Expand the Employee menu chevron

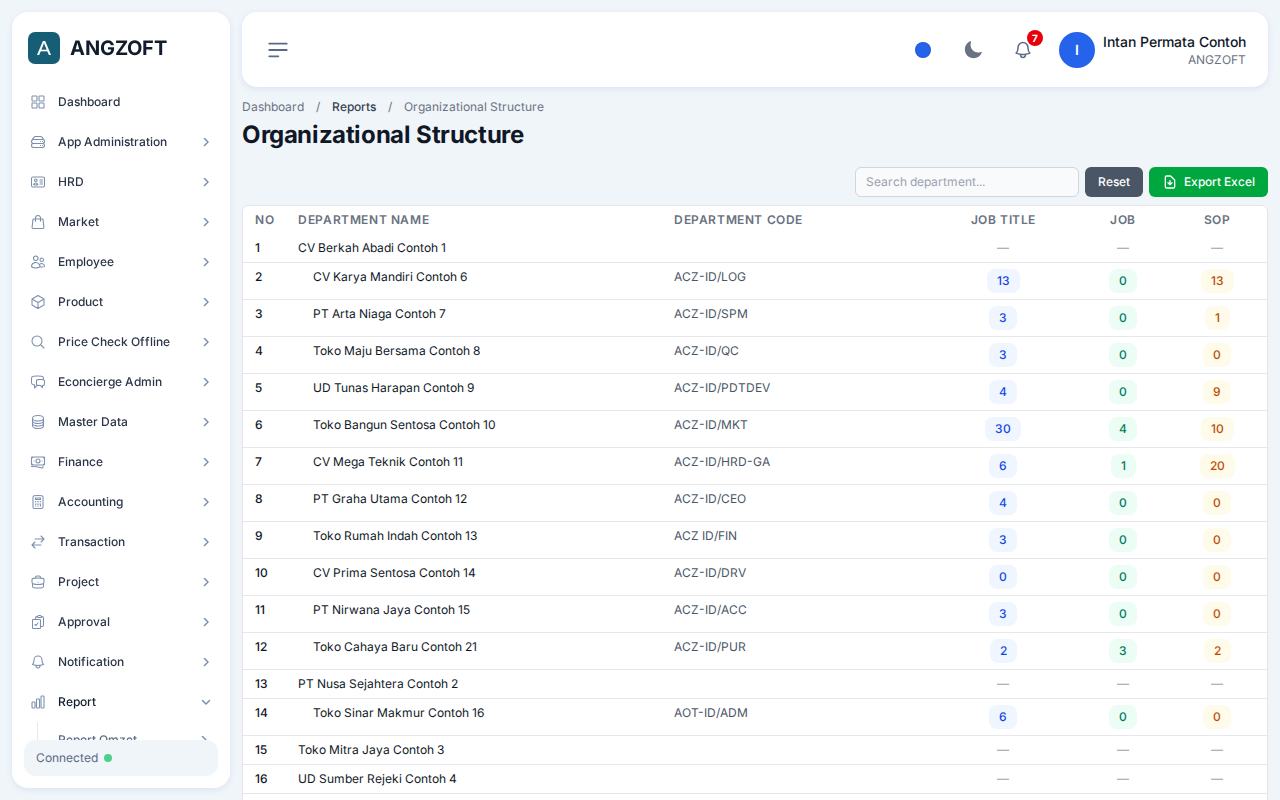206,262
